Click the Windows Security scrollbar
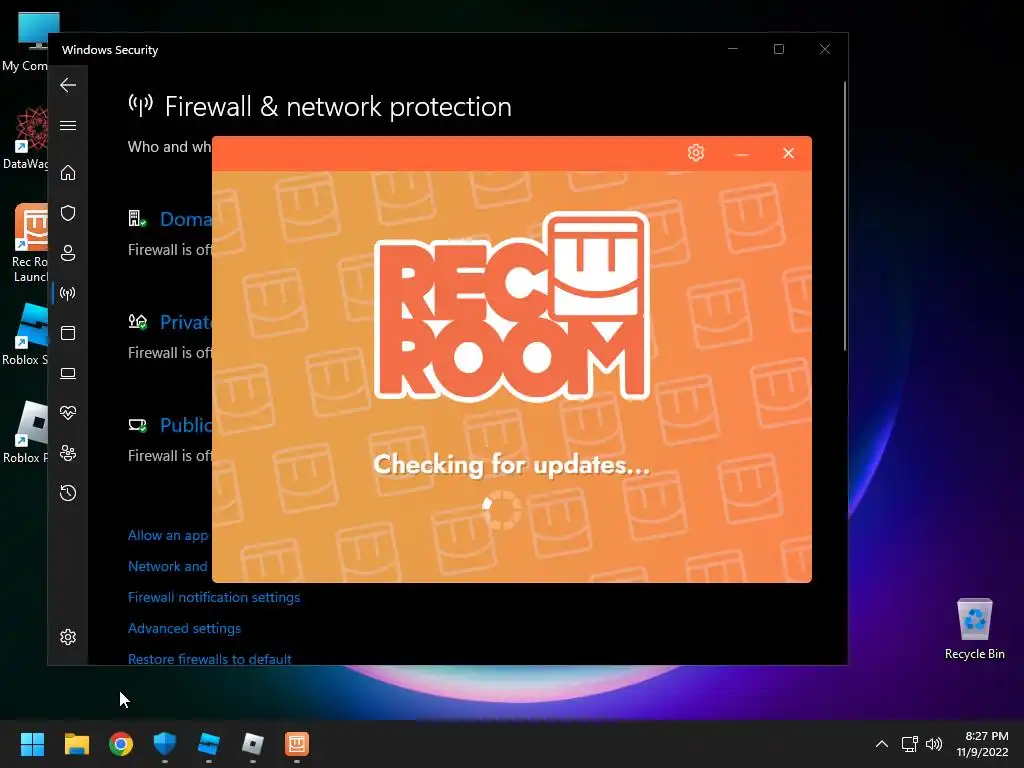 844,216
